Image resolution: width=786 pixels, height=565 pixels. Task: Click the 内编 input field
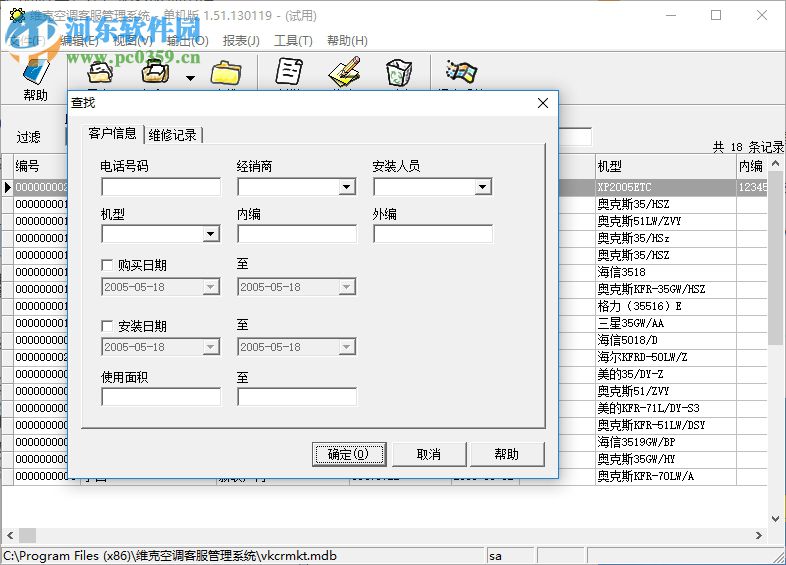[x=297, y=234]
